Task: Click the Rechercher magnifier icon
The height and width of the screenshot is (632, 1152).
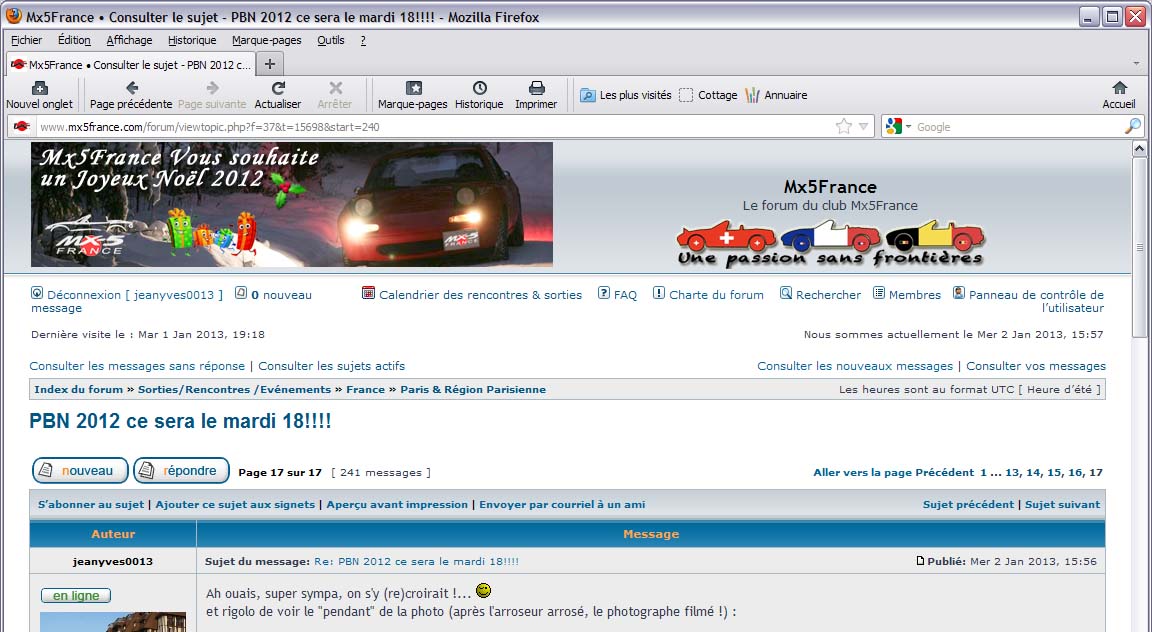Action: (x=785, y=292)
